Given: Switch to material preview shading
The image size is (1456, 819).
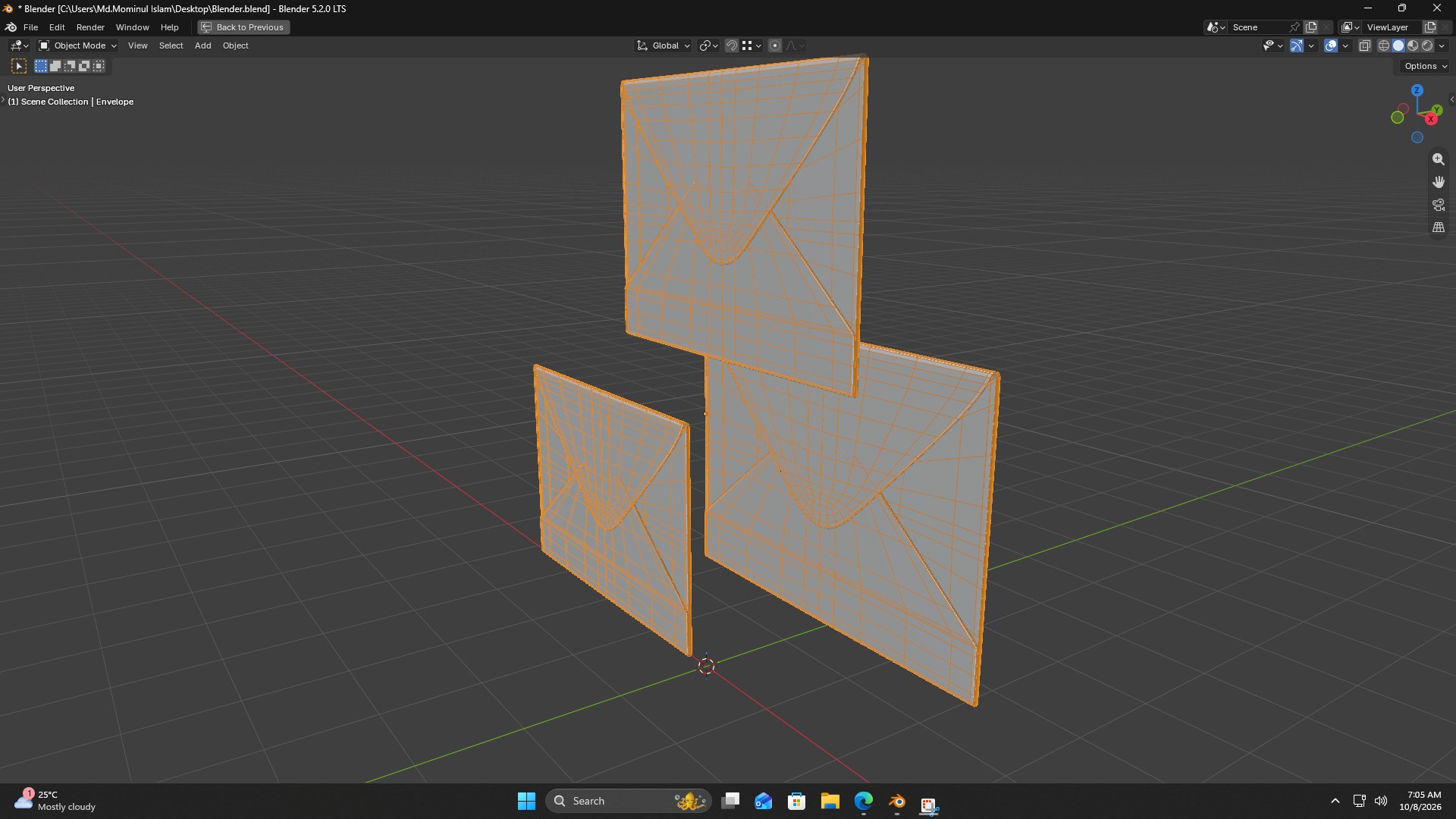Looking at the screenshot, I should (1413, 46).
